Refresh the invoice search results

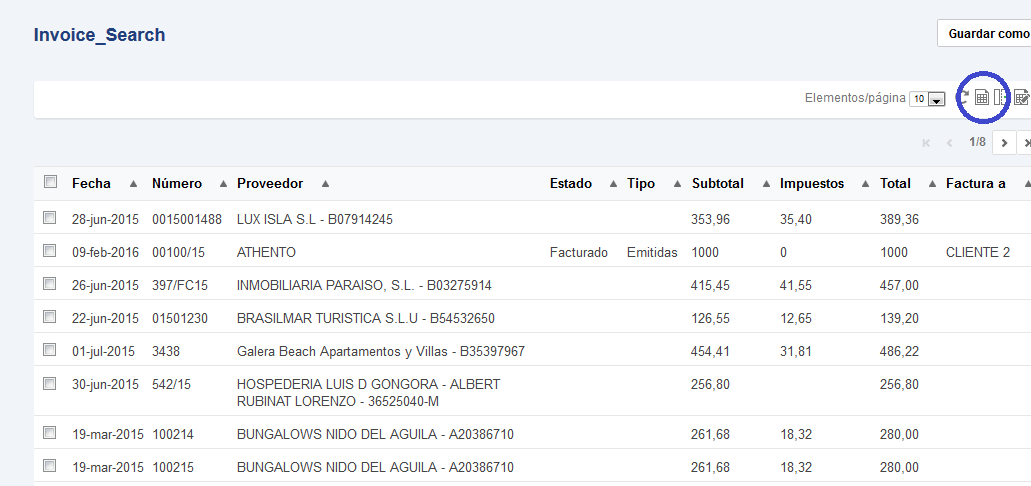coord(963,98)
